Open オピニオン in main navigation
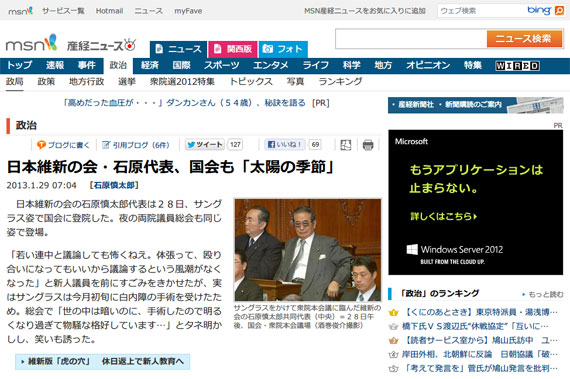This screenshot has width=570, height=379. (x=428, y=65)
